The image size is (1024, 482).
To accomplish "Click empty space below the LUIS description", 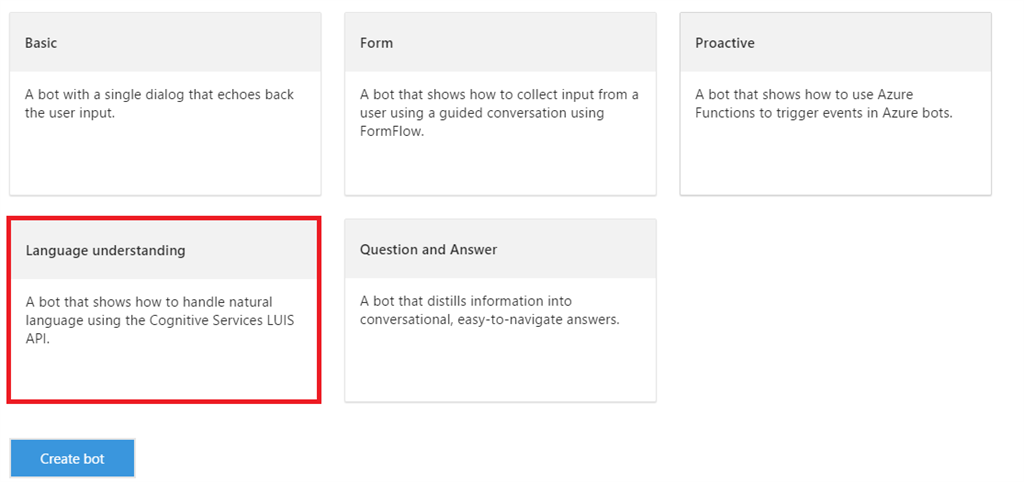I will pyautogui.click(x=164, y=372).
